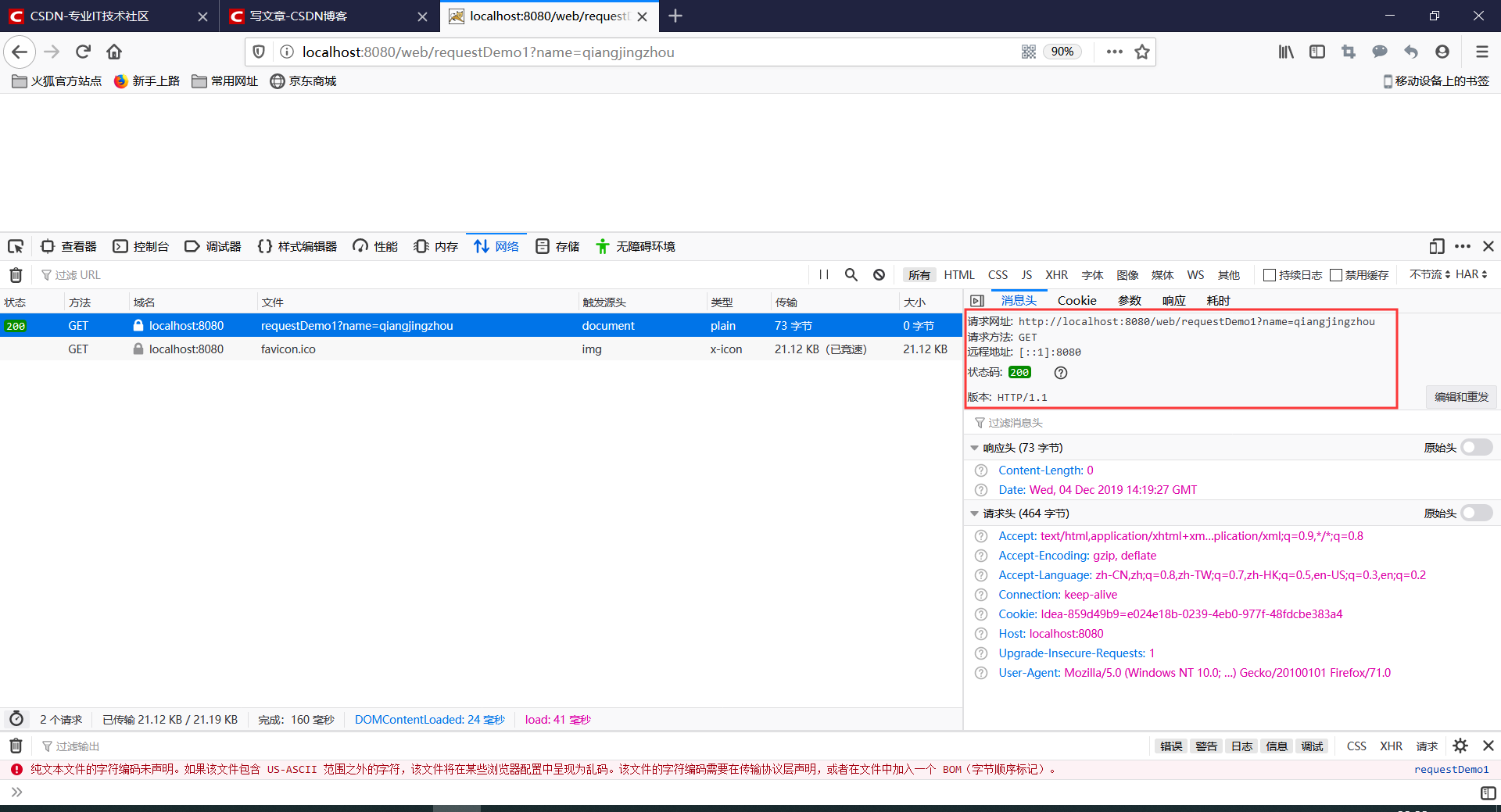Enable the 禁用缓存 checkbox
The image size is (1501, 812).
point(1336,275)
